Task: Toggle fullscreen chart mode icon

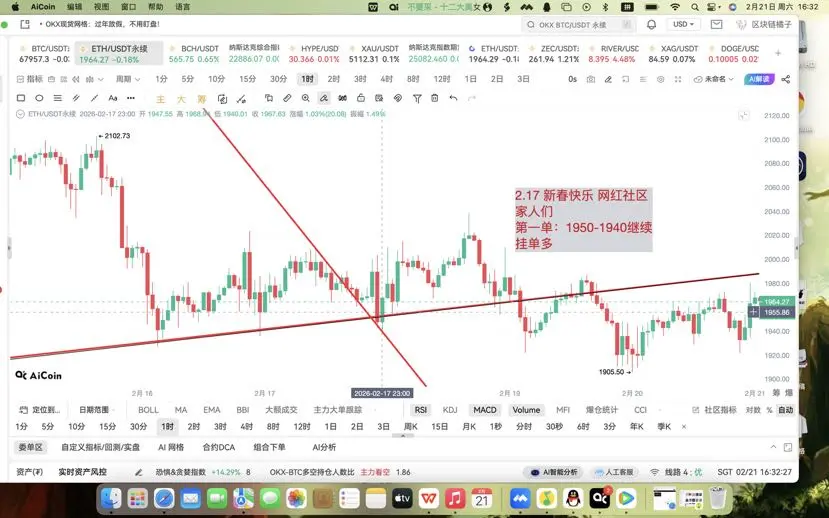Action: point(678,79)
